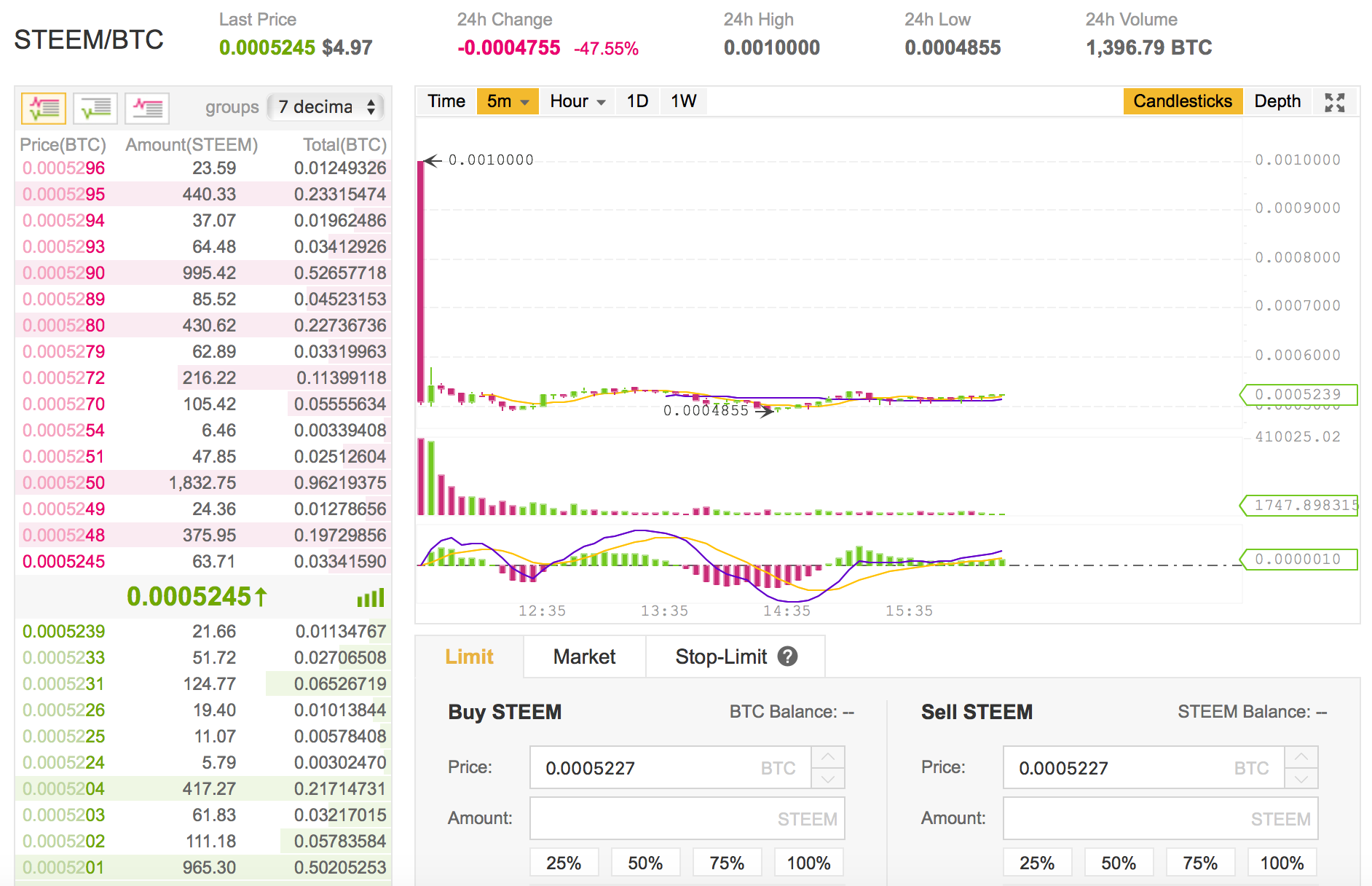The height and width of the screenshot is (886, 1372).
Task: Click the signal bars icon by last price
Action: pos(371,598)
